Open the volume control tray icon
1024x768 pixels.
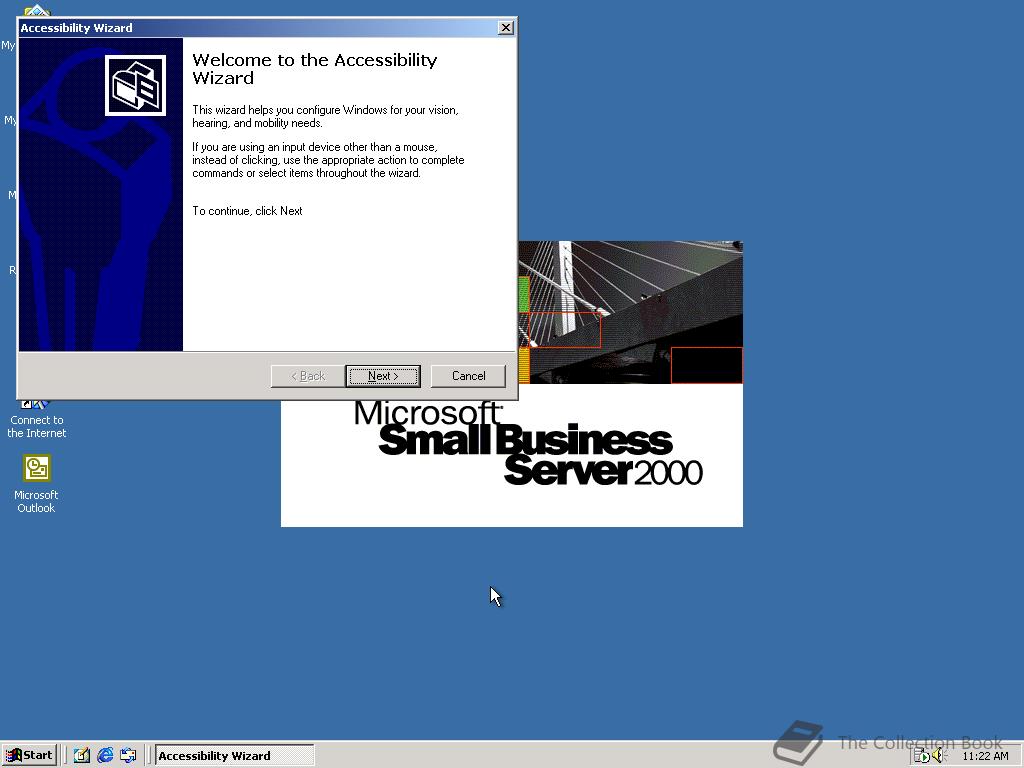coord(938,756)
